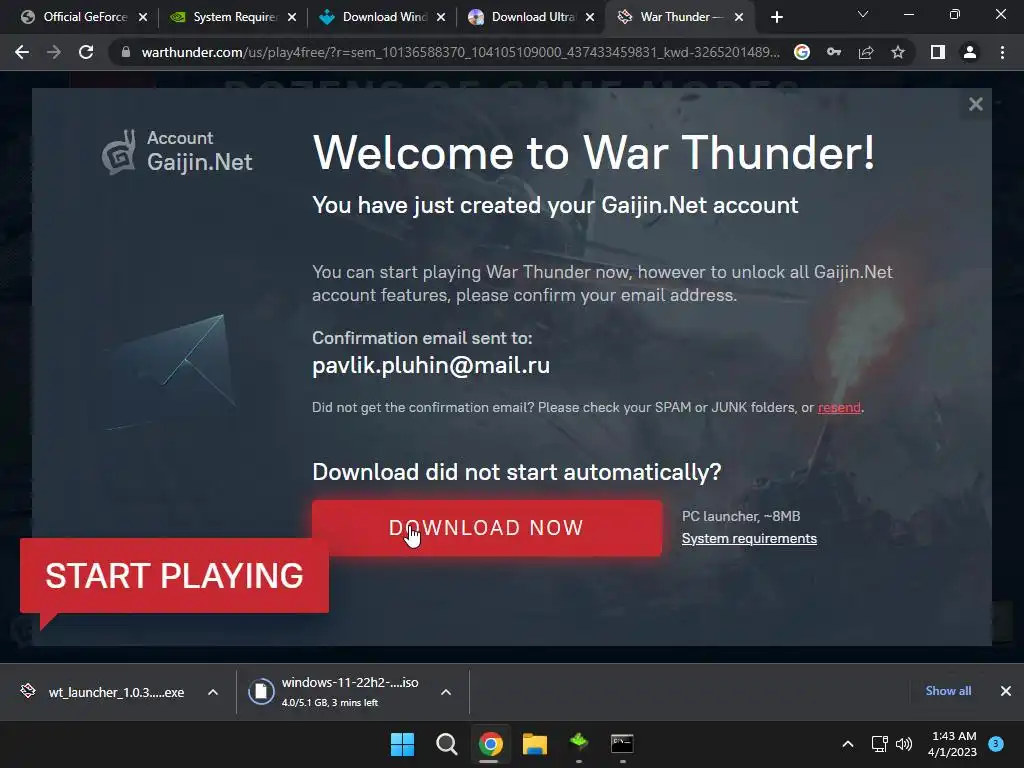Click the Gaijin.Net Account snail logo
Screen dimensions: 1024x768
tap(119, 152)
